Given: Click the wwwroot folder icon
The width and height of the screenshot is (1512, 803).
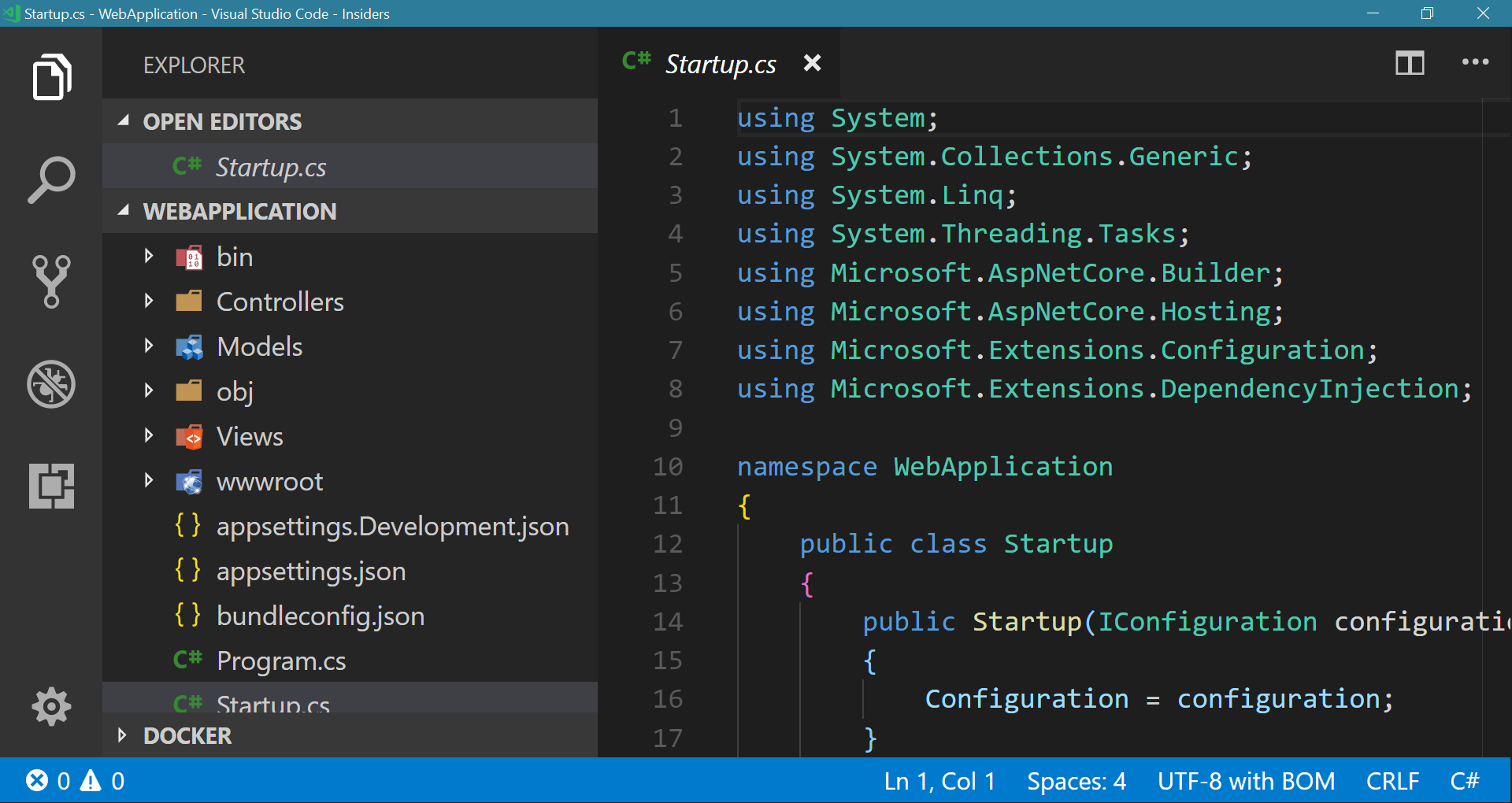Looking at the screenshot, I should pyautogui.click(x=189, y=481).
